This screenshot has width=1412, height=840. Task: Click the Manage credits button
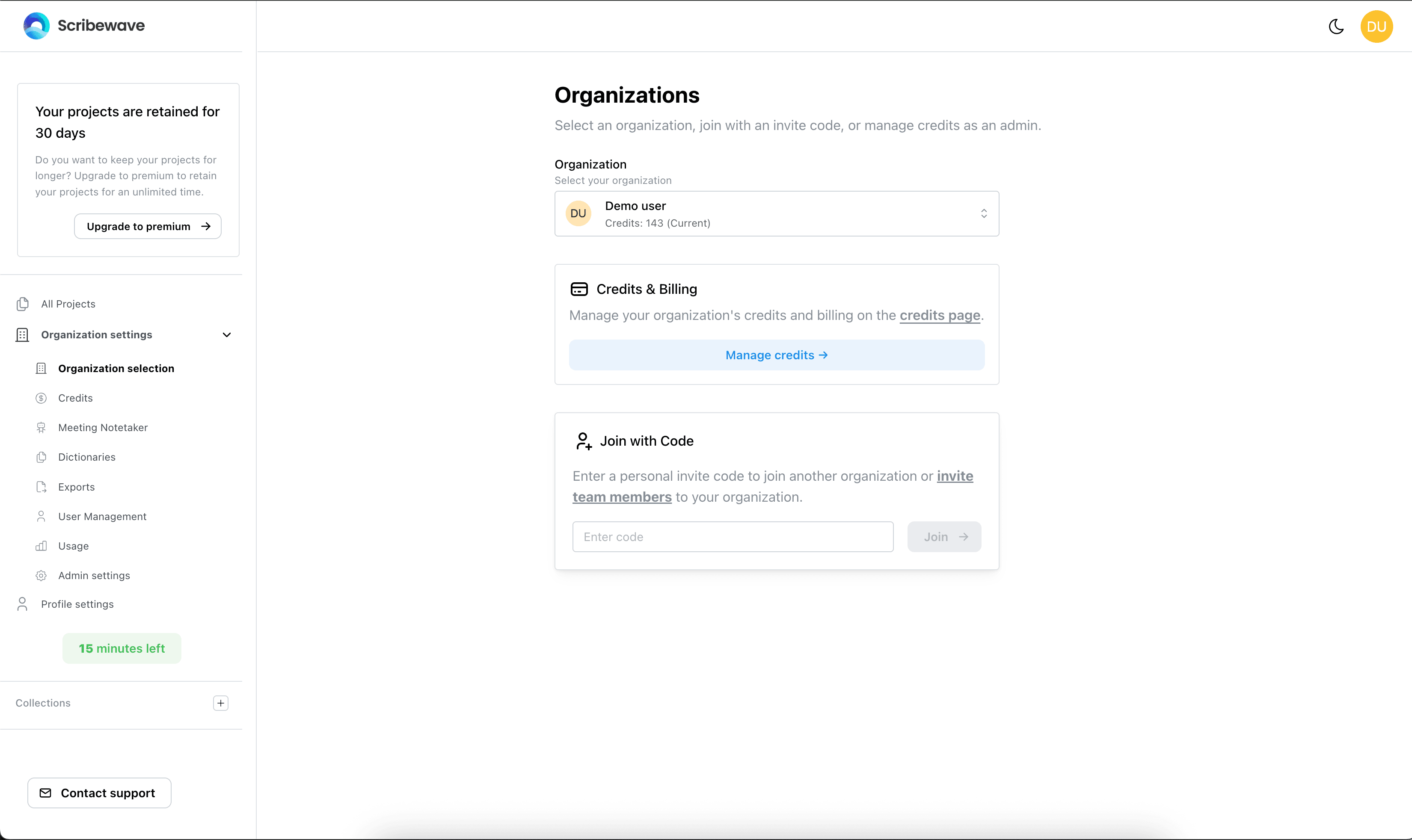(x=776, y=355)
